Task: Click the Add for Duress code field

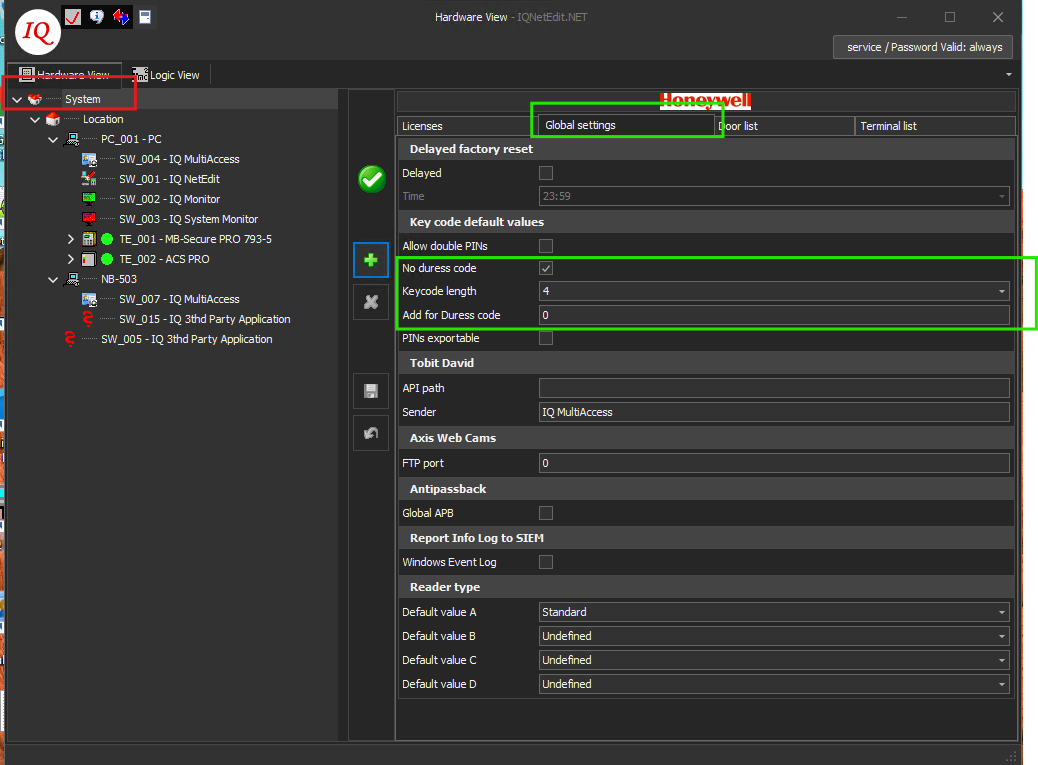Action: (x=774, y=315)
